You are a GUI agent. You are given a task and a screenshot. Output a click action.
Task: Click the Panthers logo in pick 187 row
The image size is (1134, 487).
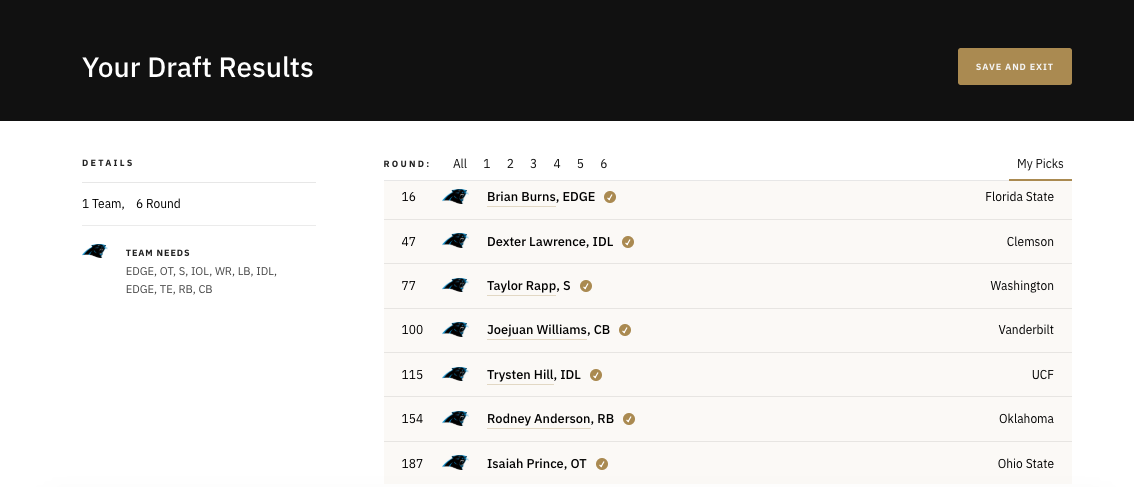pyautogui.click(x=455, y=463)
